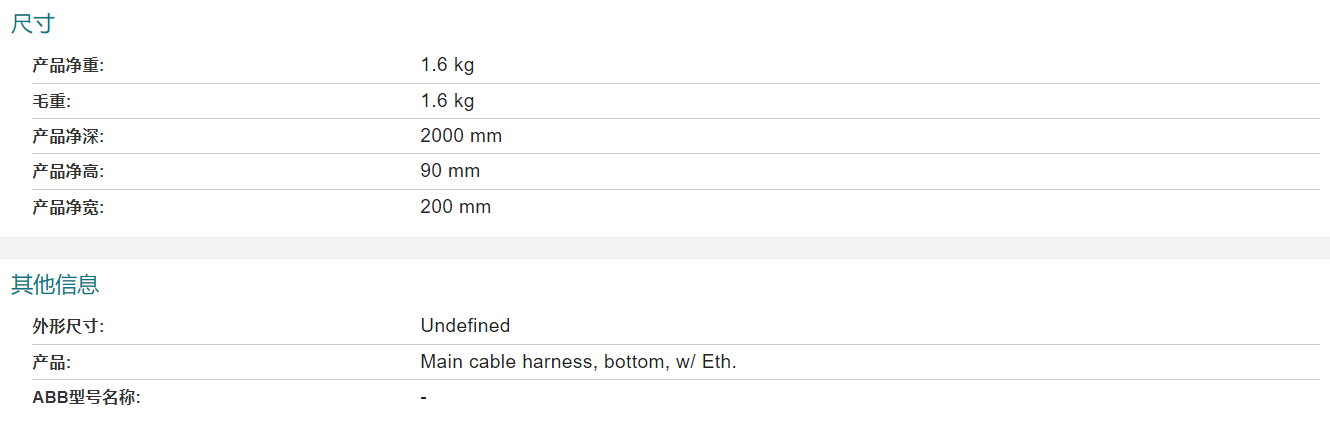This screenshot has height=423, width=1330.
Task: Select the 产品净深 label
Action: tap(68, 136)
